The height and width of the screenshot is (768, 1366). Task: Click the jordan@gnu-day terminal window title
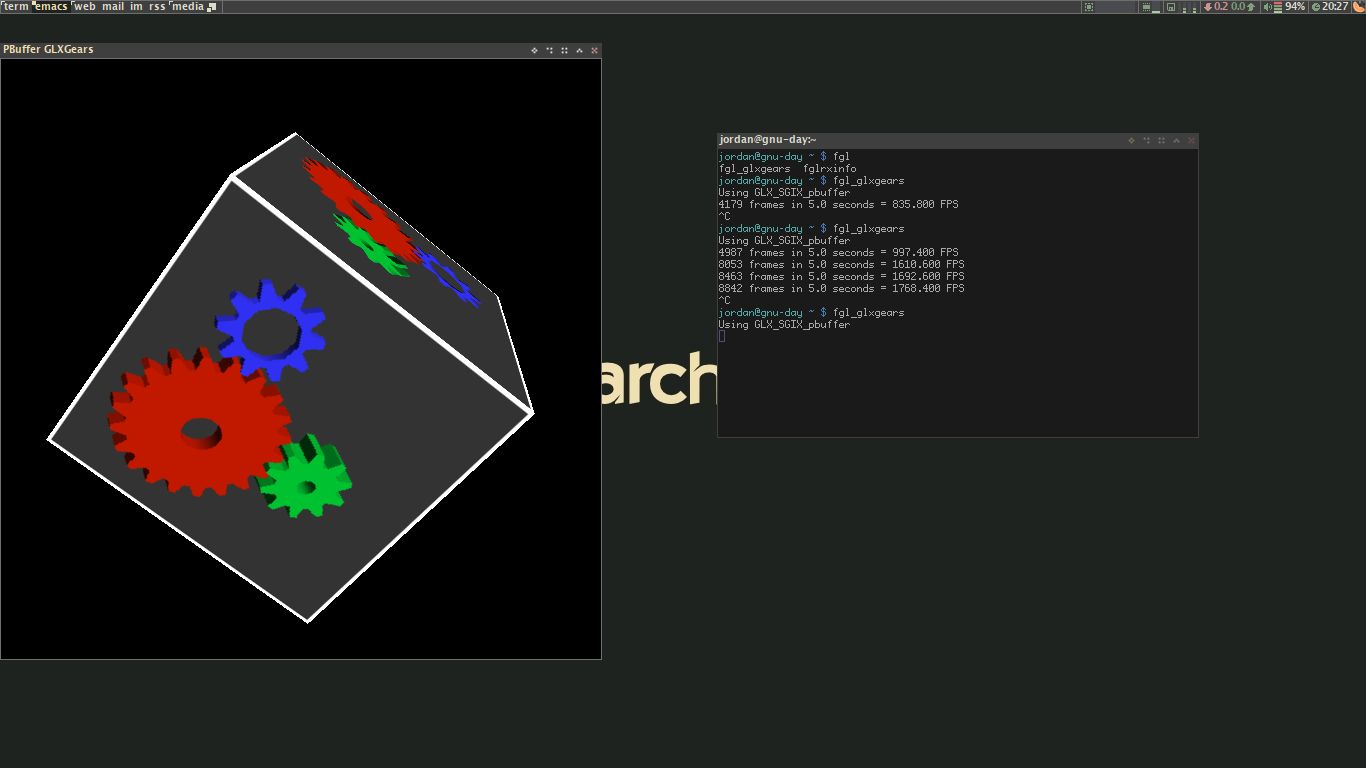(768, 140)
